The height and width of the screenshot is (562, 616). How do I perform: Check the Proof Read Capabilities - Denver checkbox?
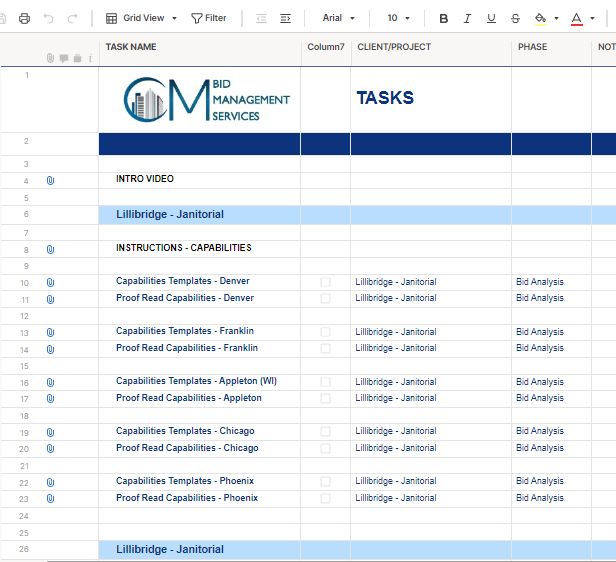[x=325, y=298]
